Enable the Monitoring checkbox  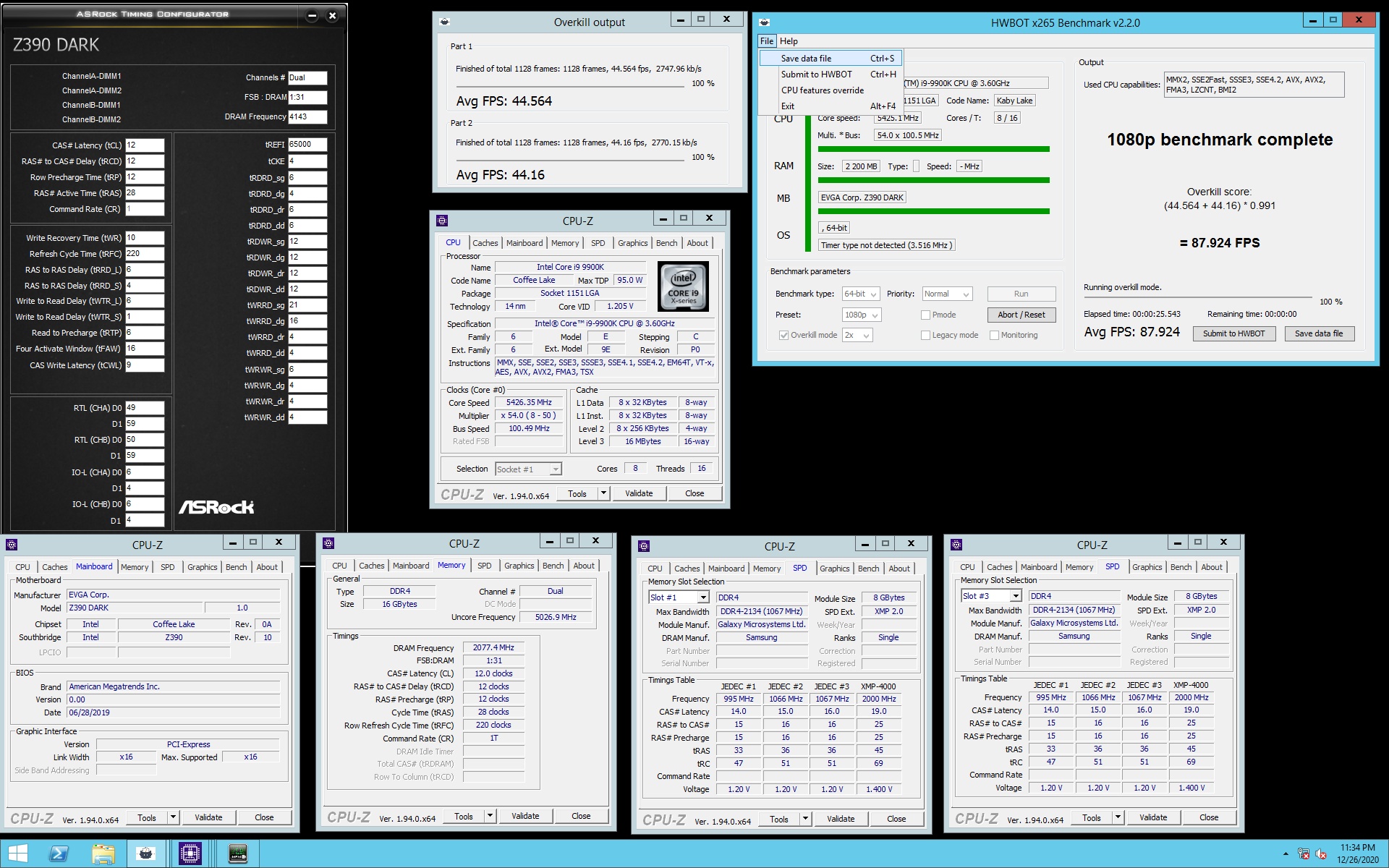click(994, 336)
